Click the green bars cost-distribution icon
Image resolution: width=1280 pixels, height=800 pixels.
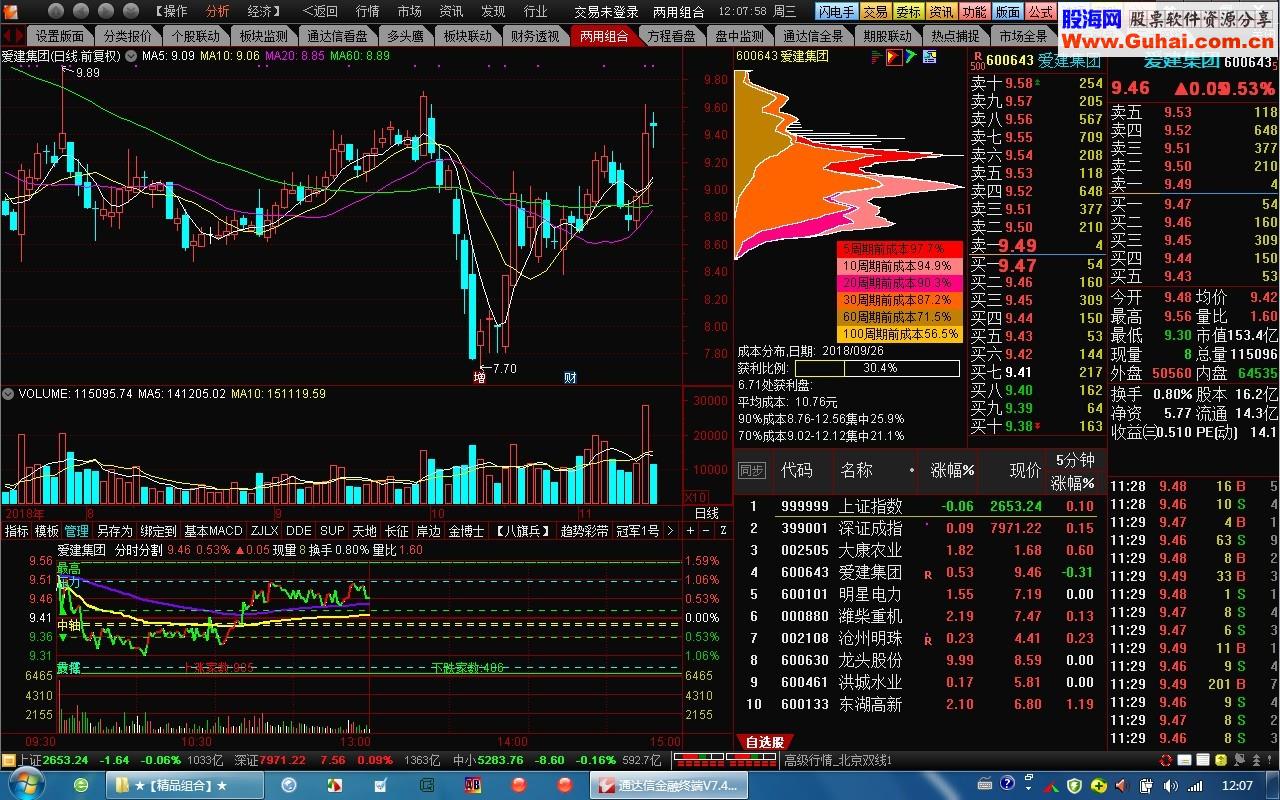877,57
